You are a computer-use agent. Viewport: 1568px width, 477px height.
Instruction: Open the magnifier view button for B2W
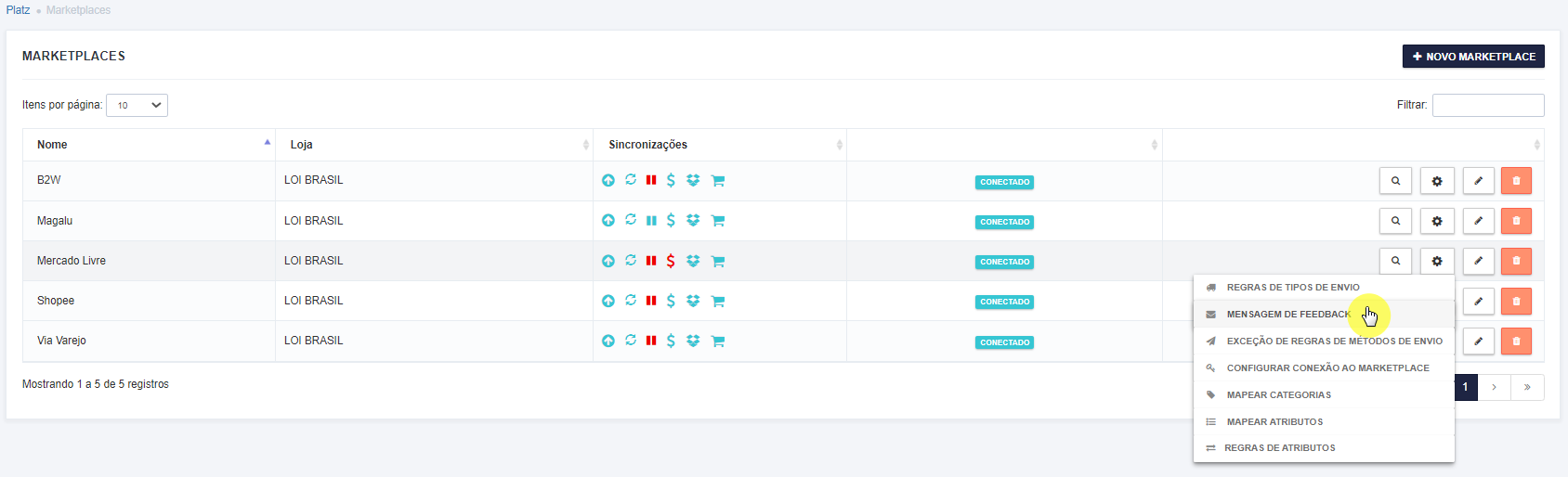coord(1395,181)
